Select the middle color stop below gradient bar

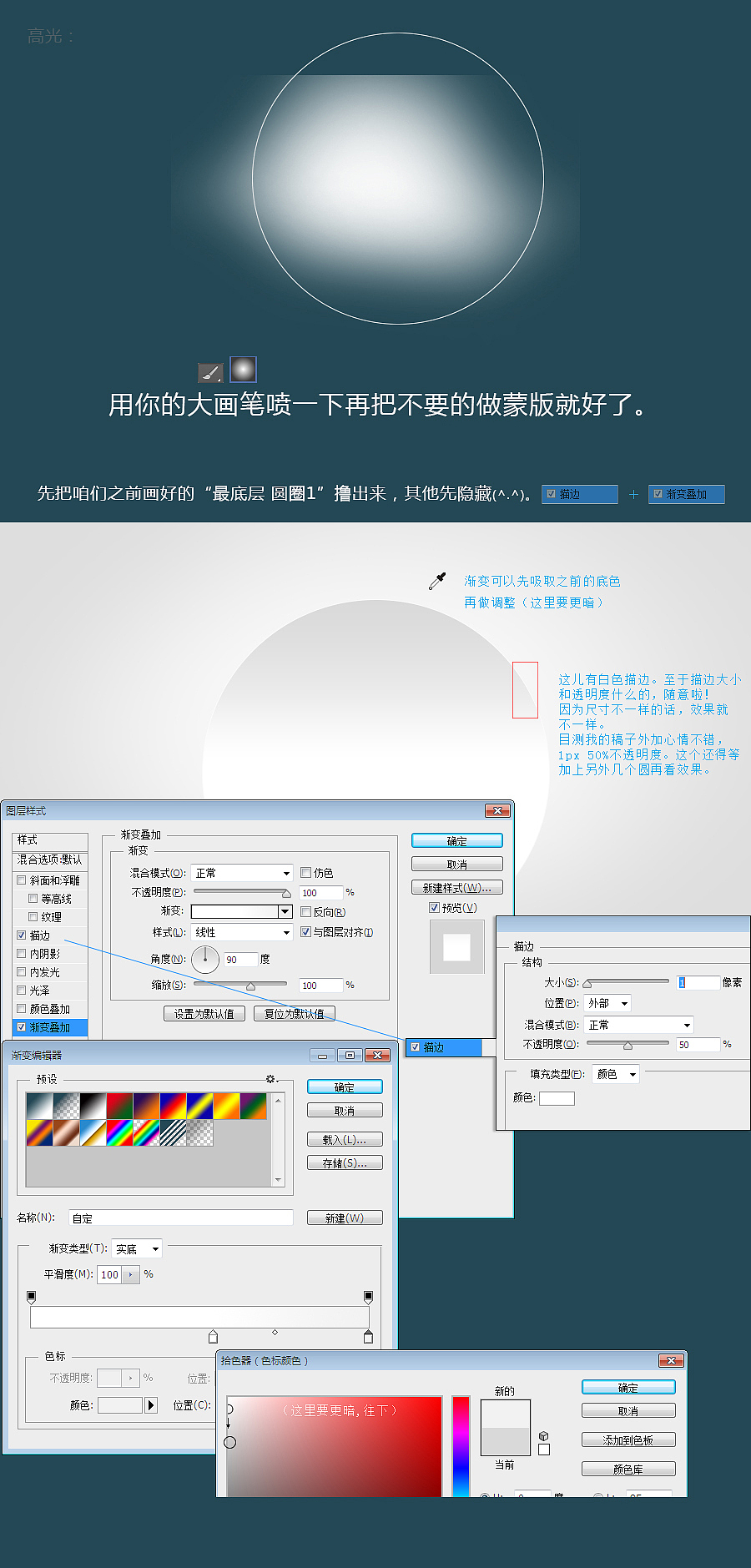[213, 1337]
